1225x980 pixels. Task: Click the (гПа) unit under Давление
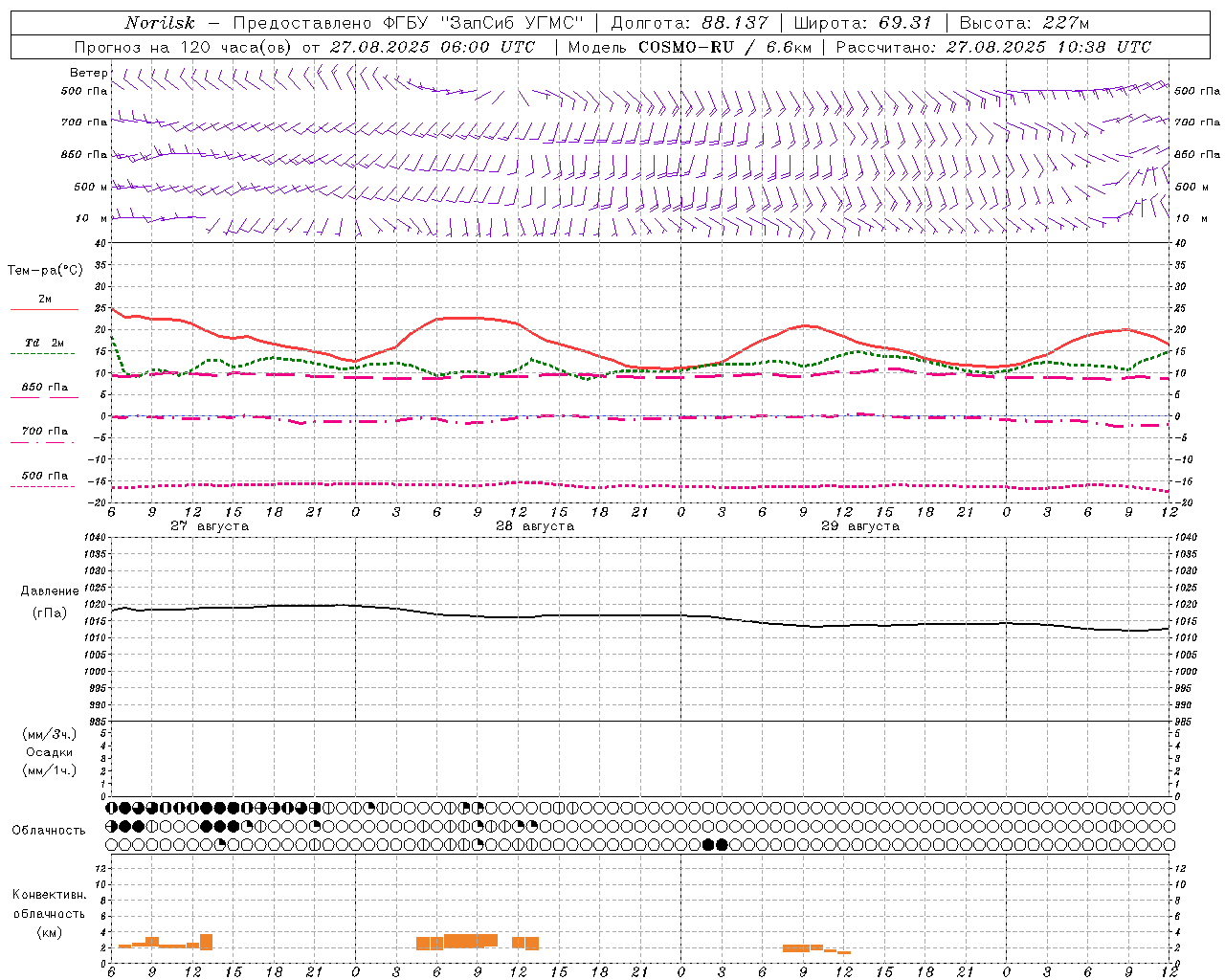pos(49,612)
